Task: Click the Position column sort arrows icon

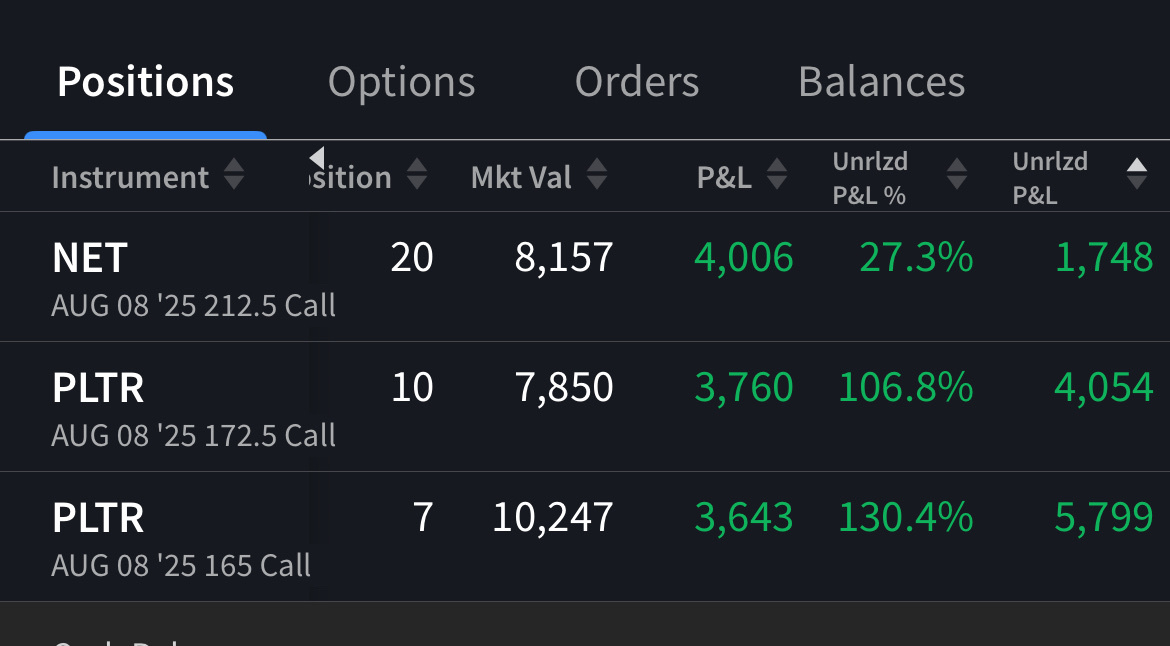Action: coord(417,177)
